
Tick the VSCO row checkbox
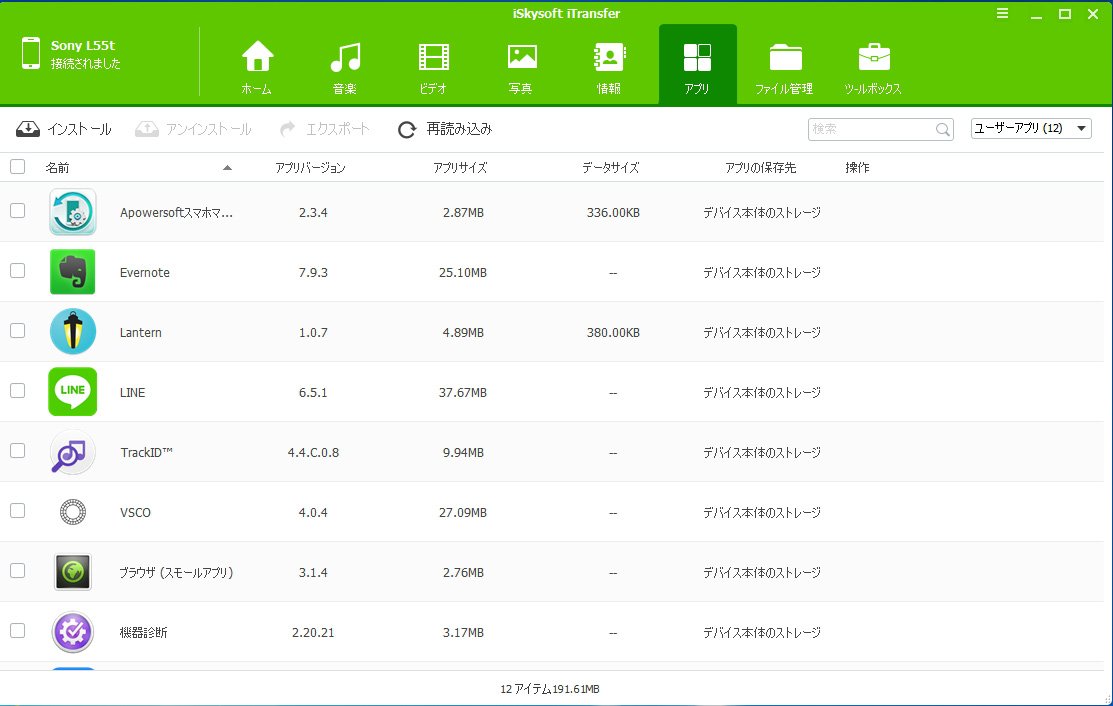click(x=18, y=511)
